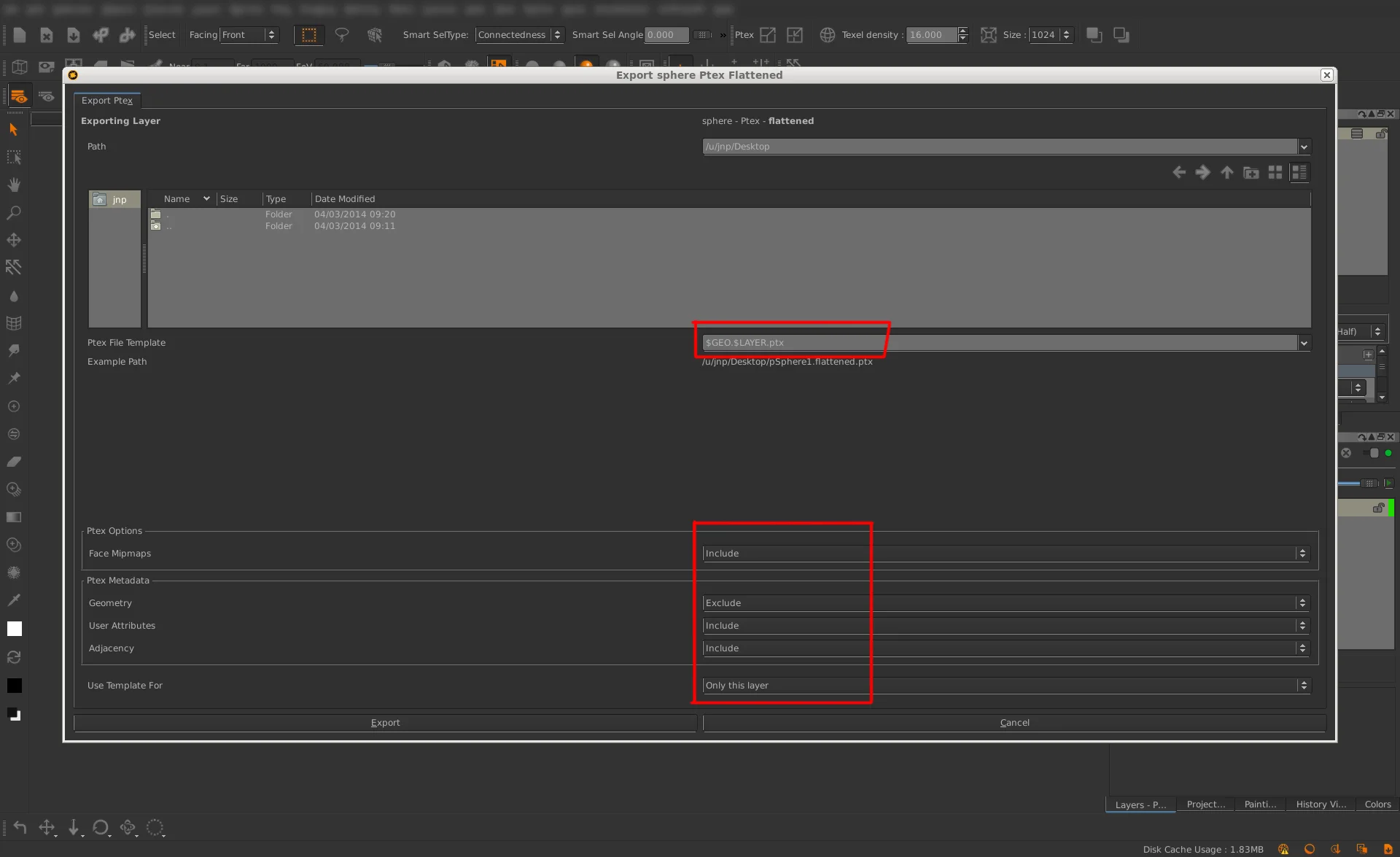The height and width of the screenshot is (857, 1400).
Task: Click the close project icon with X
Action: coord(46,35)
